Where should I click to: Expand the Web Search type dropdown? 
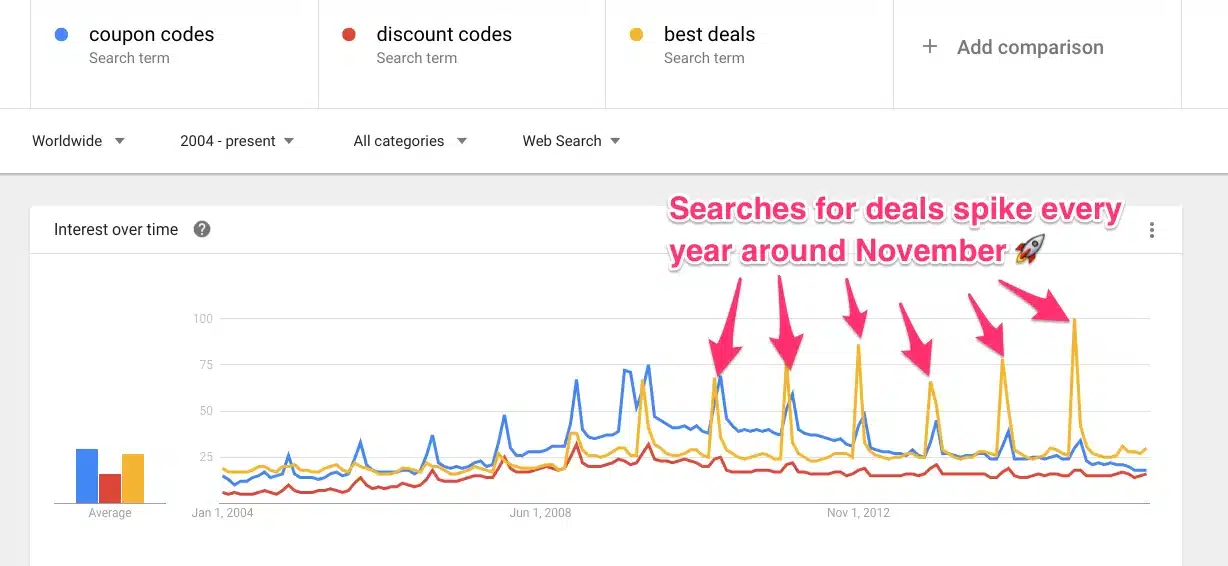(571, 141)
